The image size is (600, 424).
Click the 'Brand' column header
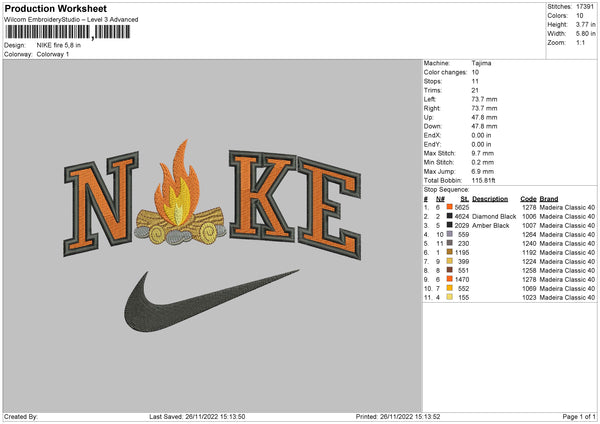[549, 199]
